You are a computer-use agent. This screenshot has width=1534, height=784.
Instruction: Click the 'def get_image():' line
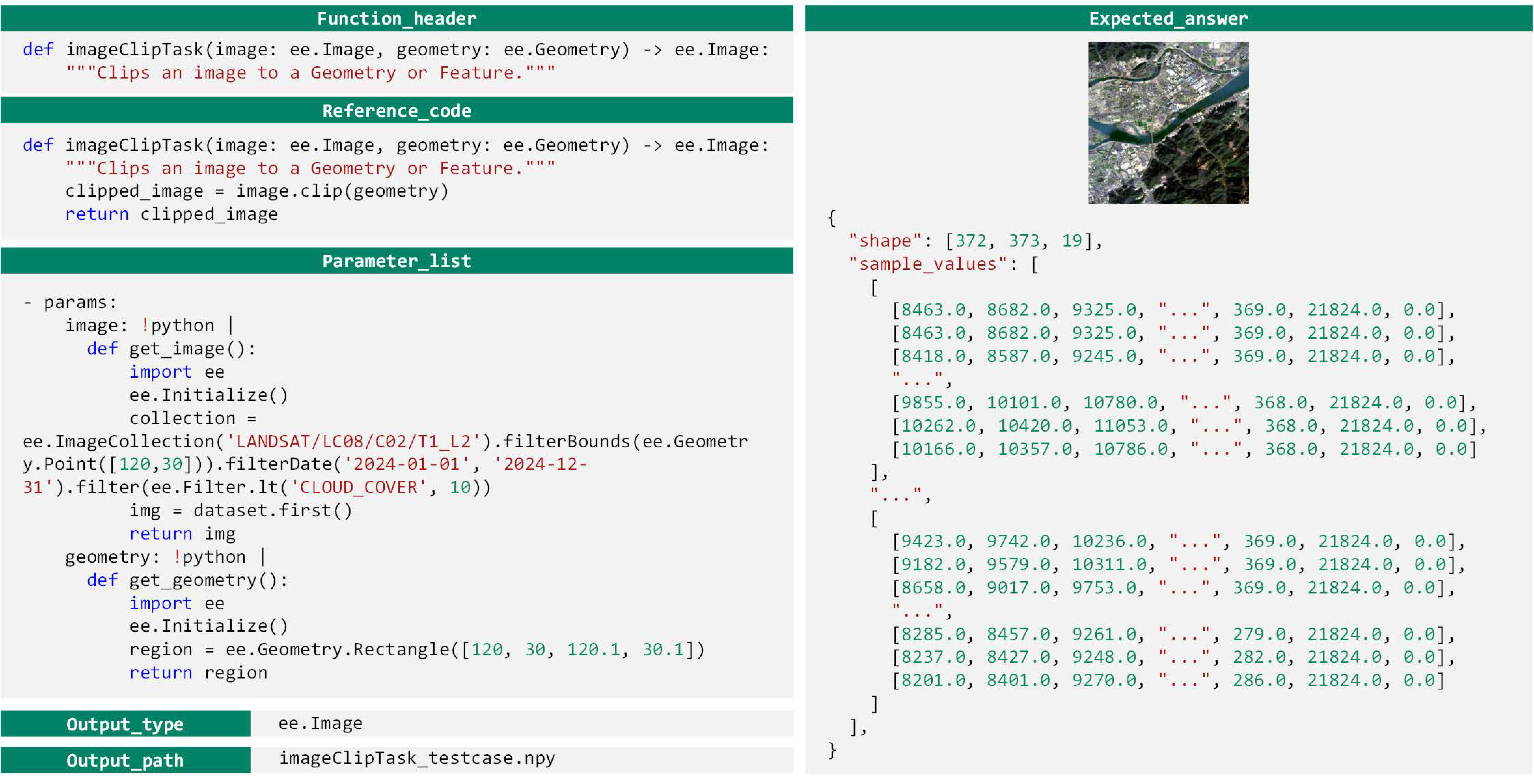(172, 349)
